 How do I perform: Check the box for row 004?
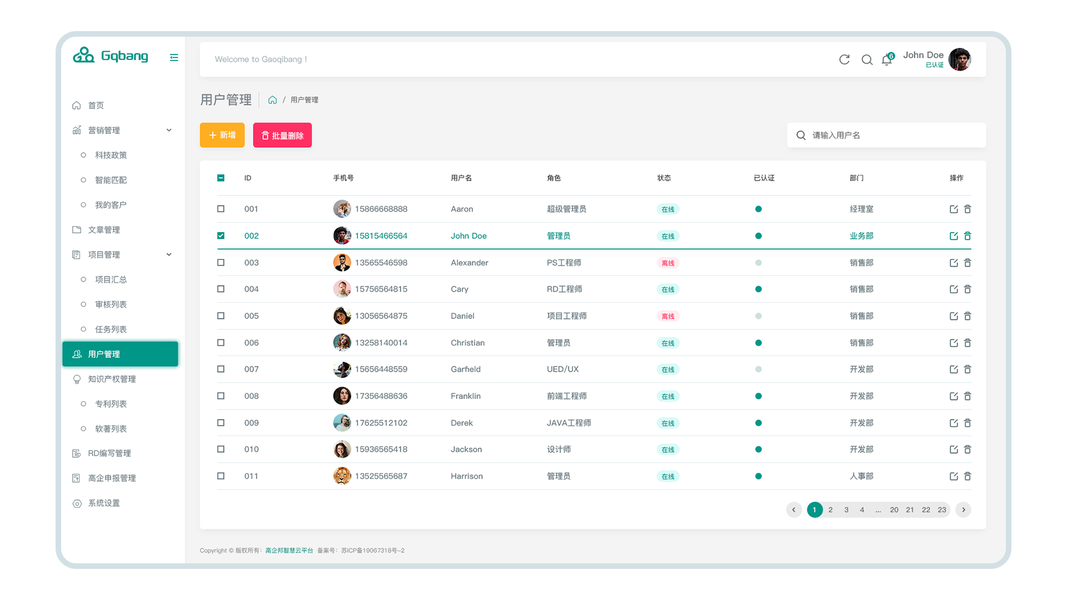click(x=220, y=289)
